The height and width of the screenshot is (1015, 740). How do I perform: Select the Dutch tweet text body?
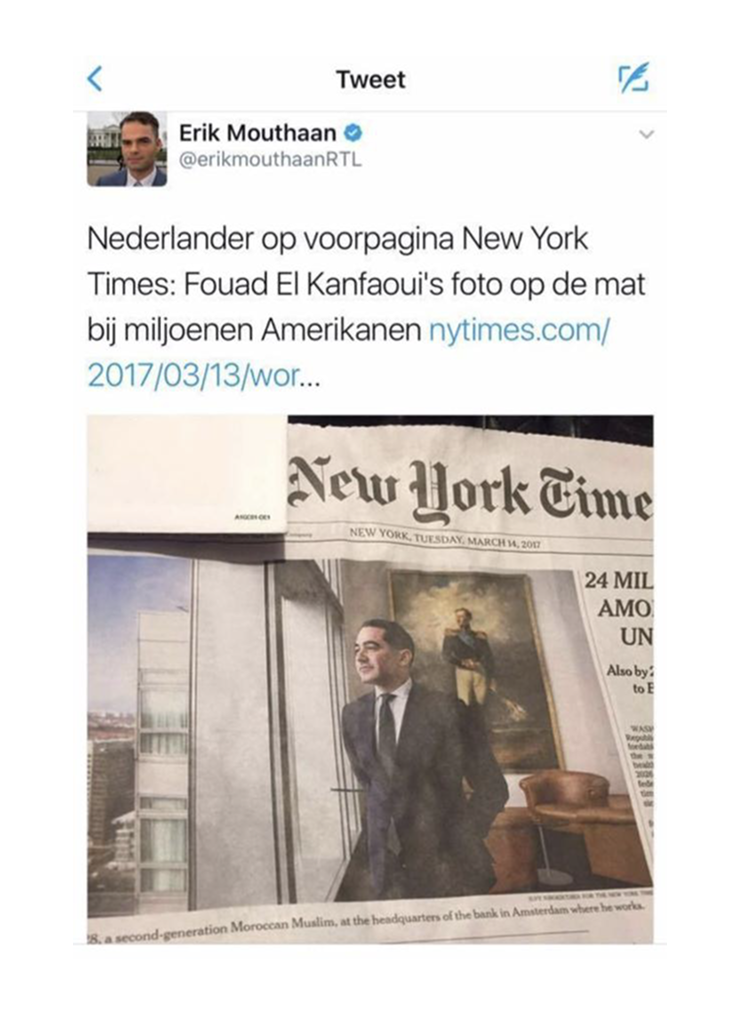pos(366,307)
